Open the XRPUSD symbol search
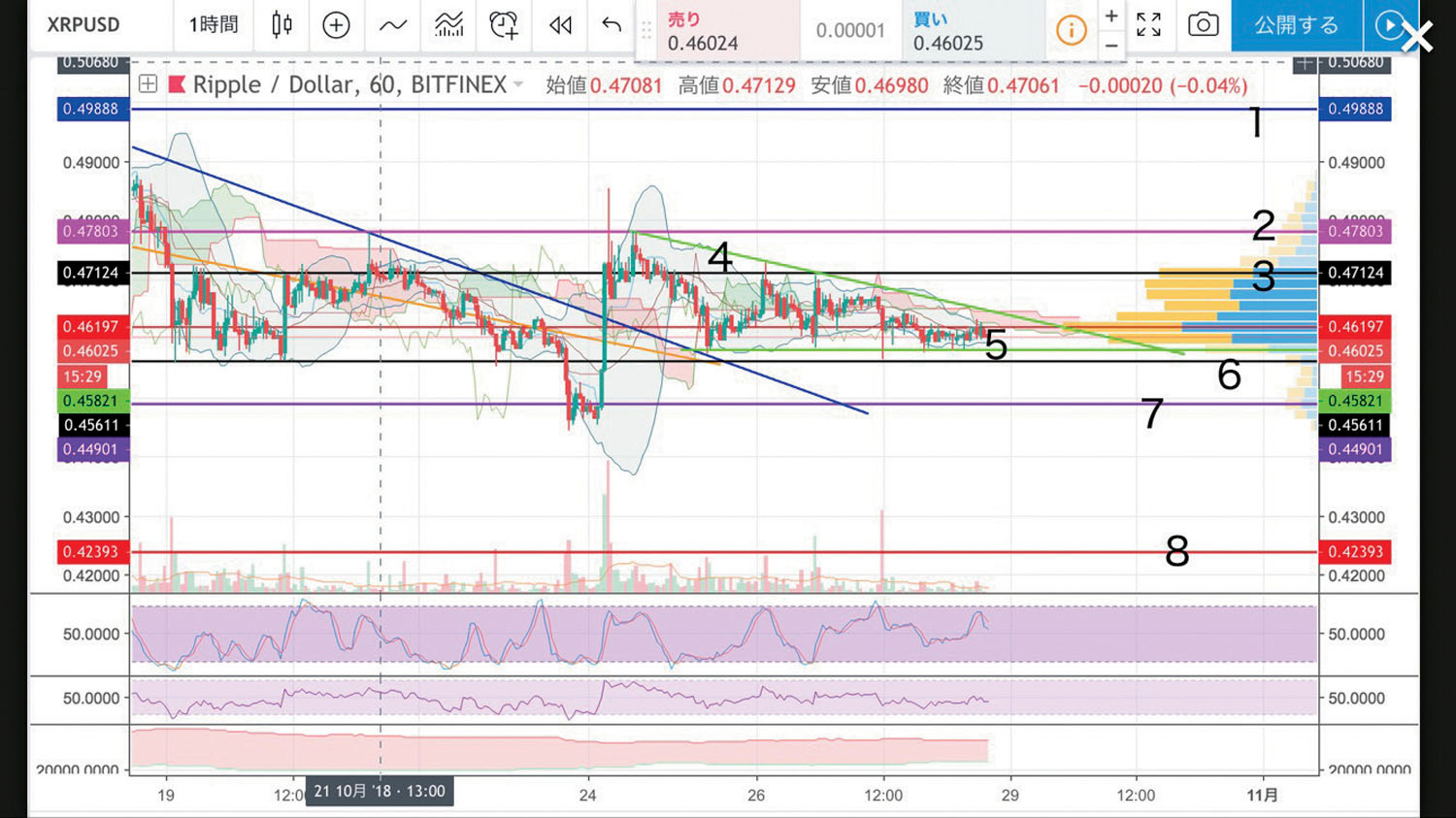Image resolution: width=1456 pixels, height=818 pixels. point(84,25)
